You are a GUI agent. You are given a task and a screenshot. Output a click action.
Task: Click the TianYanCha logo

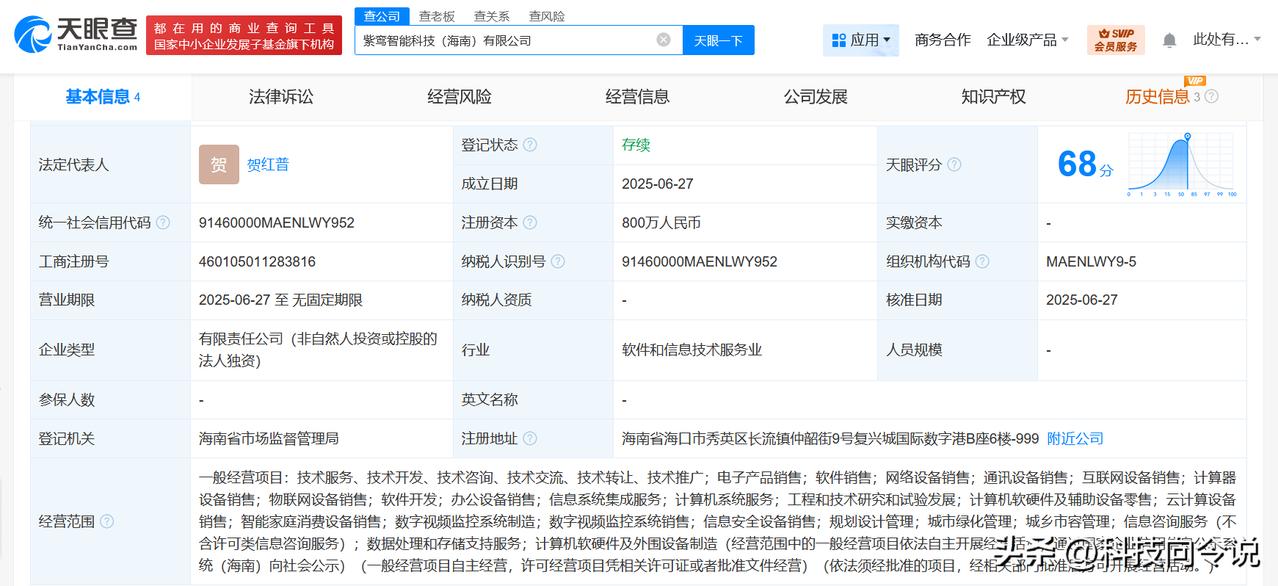point(75,35)
